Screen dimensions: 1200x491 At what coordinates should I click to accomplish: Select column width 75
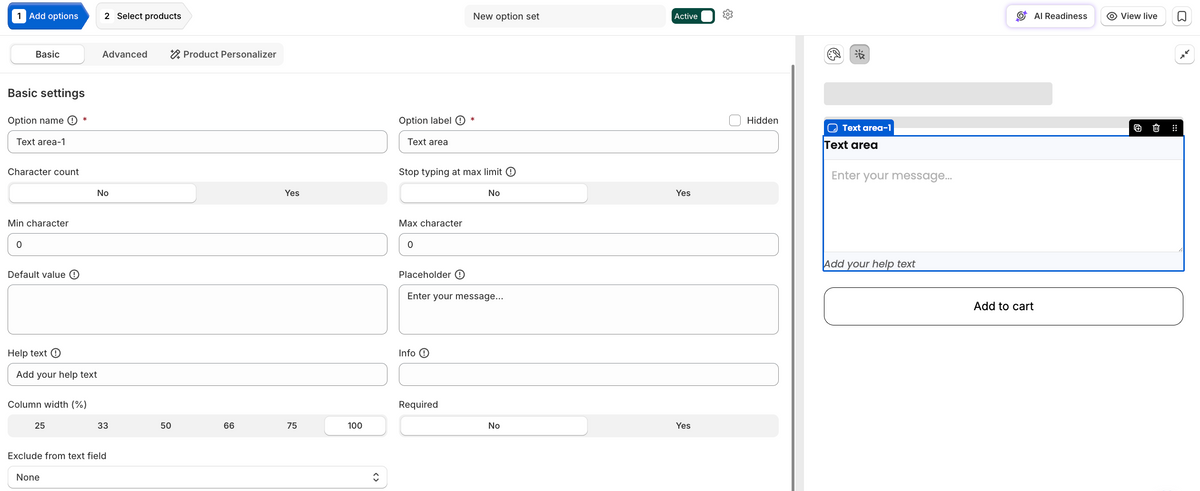(x=292, y=426)
